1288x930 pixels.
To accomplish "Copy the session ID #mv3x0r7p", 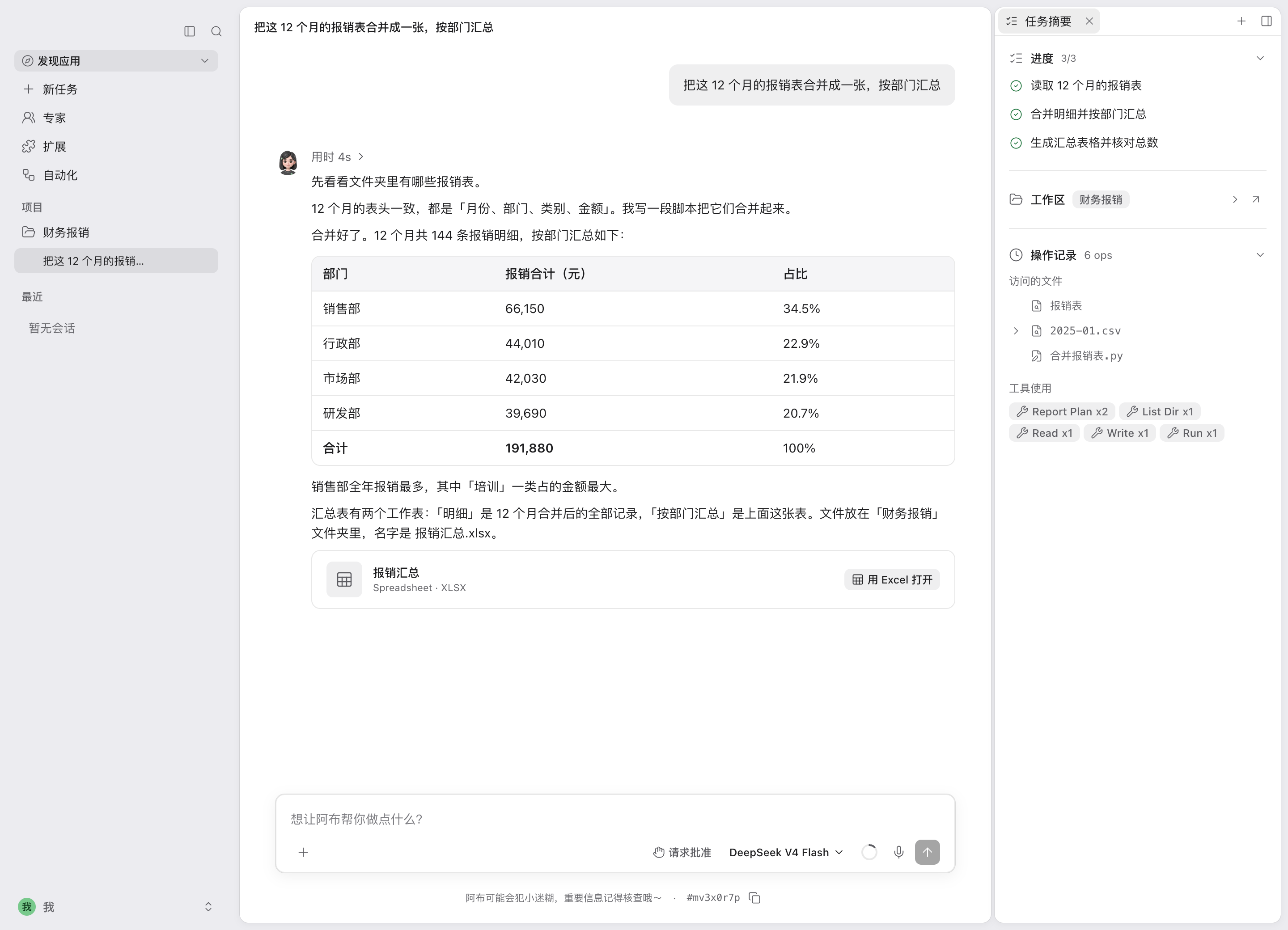I will (755, 898).
